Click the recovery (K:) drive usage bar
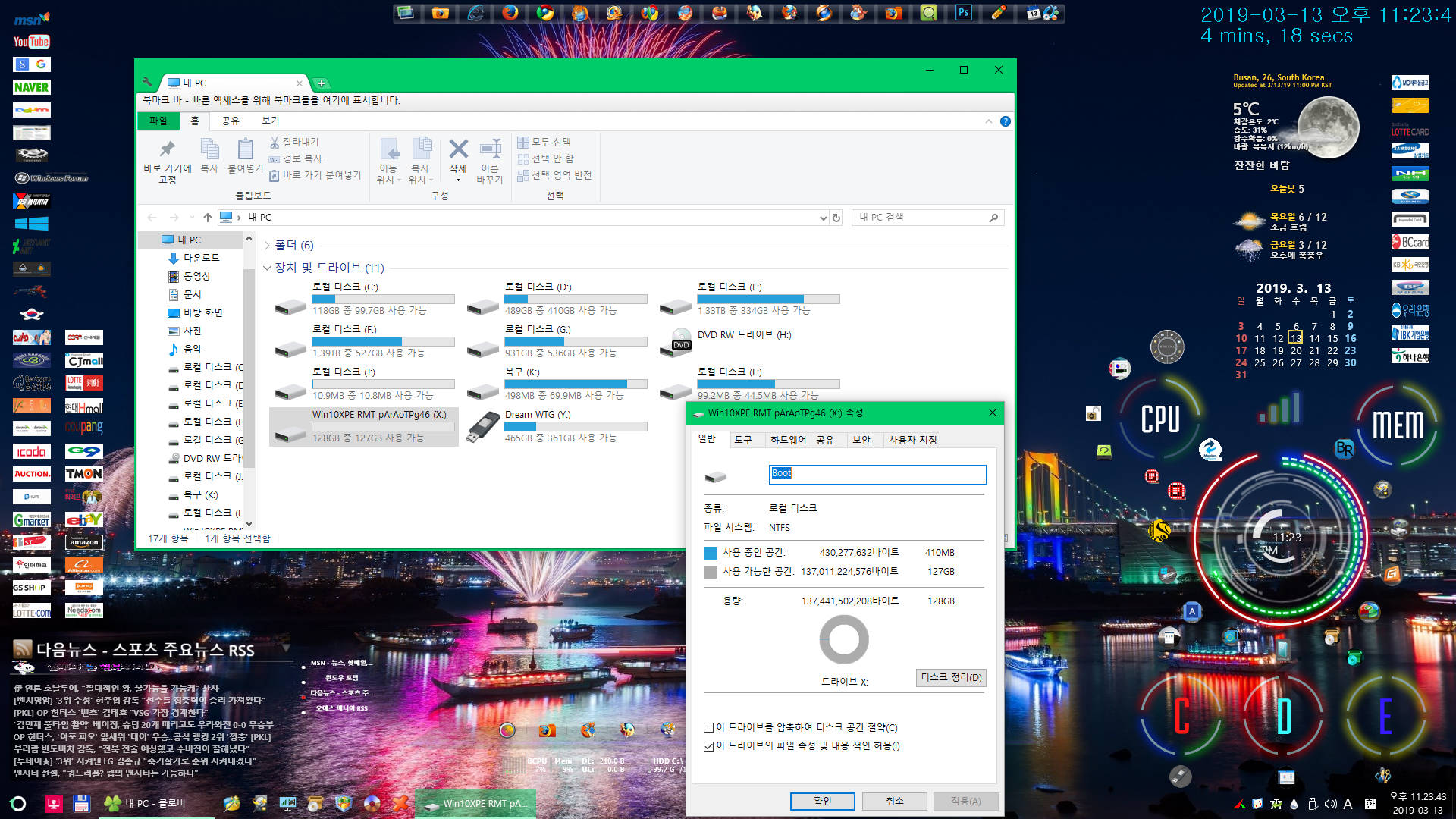This screenshot has width=1456, height=819. coord(576,384)
